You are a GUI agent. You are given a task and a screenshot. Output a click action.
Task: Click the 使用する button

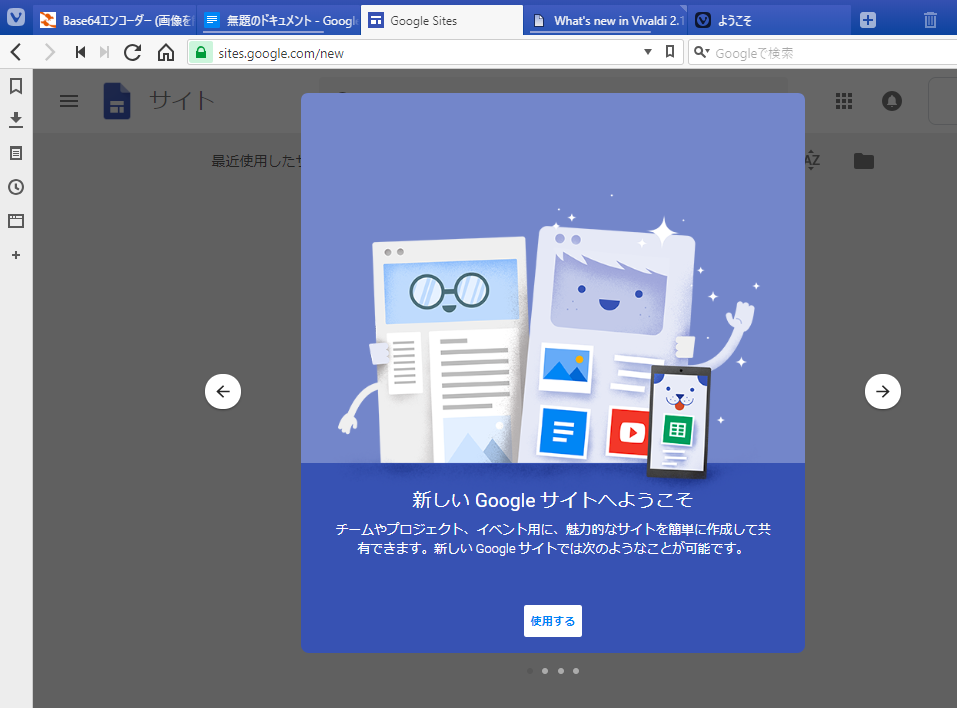click(552, 620)
